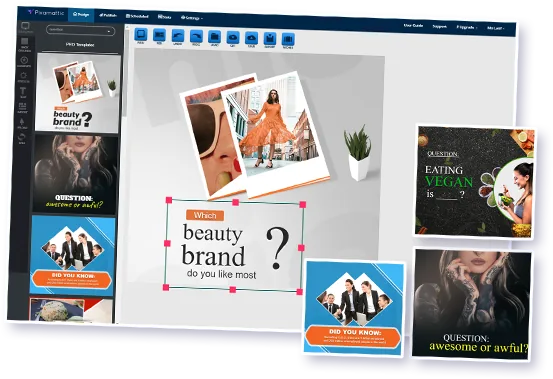The width and height of the screenshot is (553, 379).
Task: Select the Text tool T icon
Action: (23, 92)
